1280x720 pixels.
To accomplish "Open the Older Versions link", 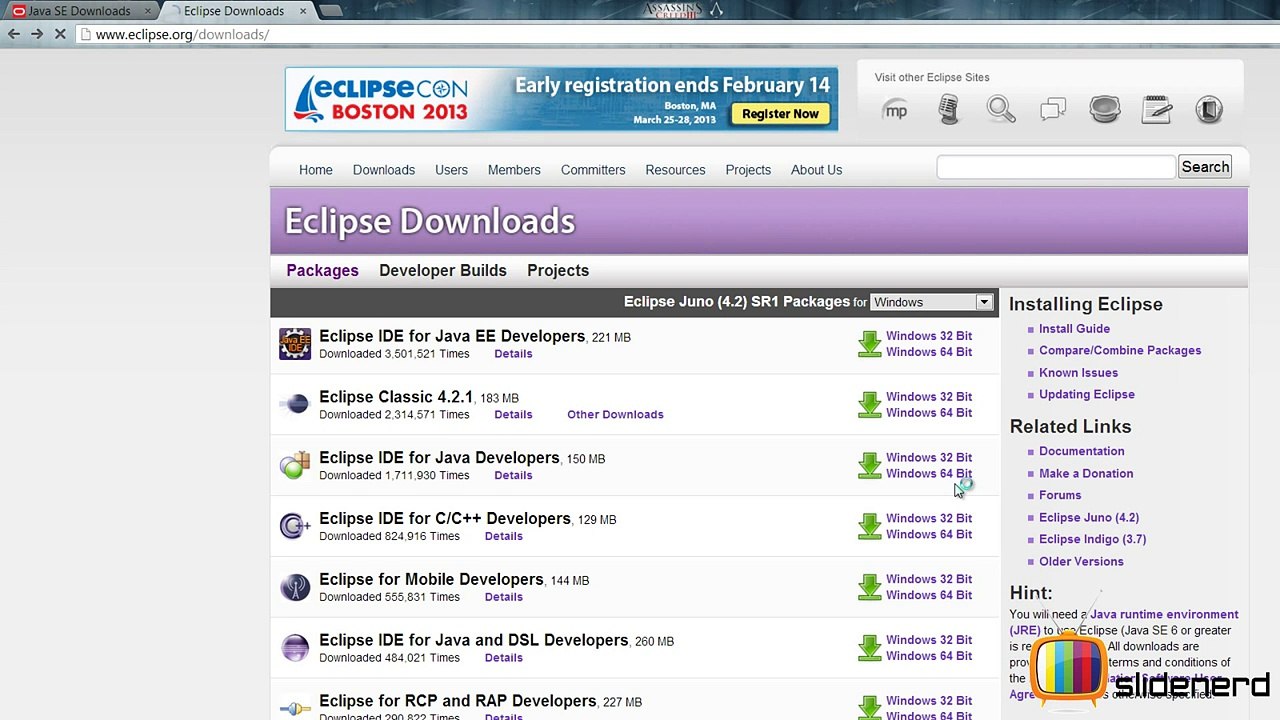I will click(x=1081, y=562).
